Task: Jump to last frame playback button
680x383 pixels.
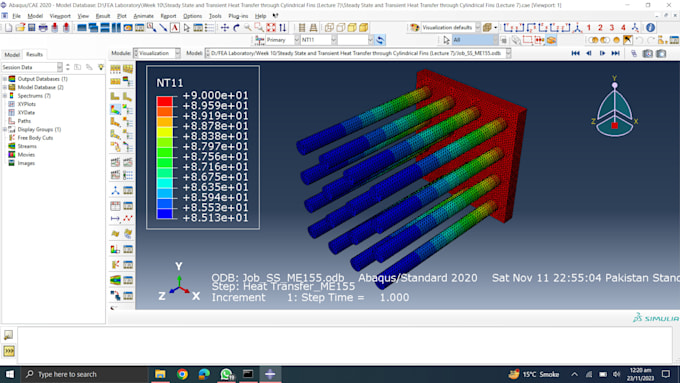Action: (615, 53)
